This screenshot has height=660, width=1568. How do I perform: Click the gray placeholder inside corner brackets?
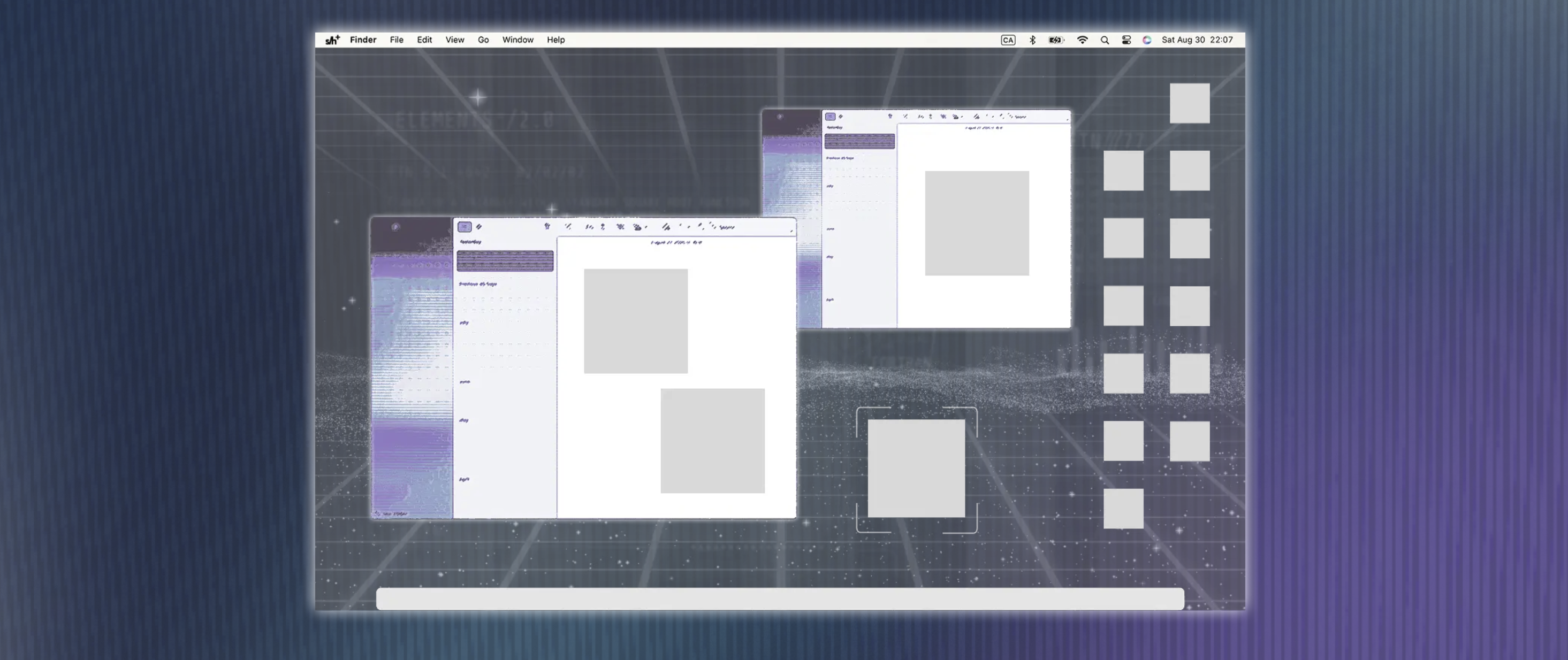917,469
